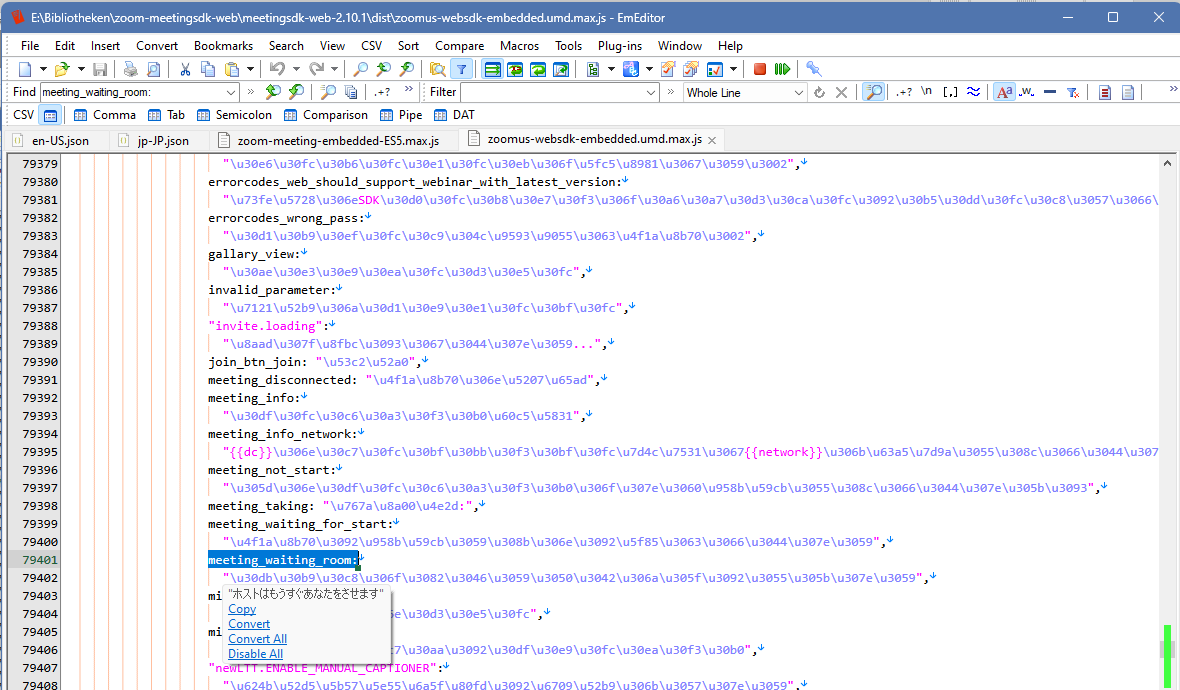Click the Save file icon
1180x690 pixels.
[100, 69]
